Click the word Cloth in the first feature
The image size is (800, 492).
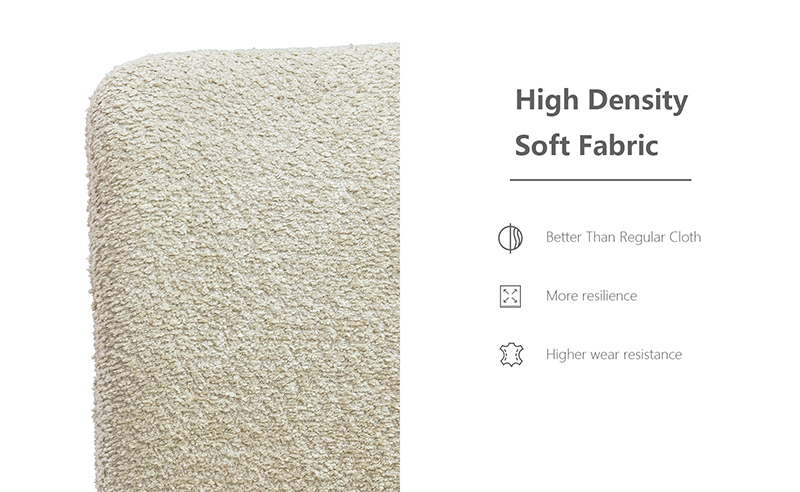(685, 237)
